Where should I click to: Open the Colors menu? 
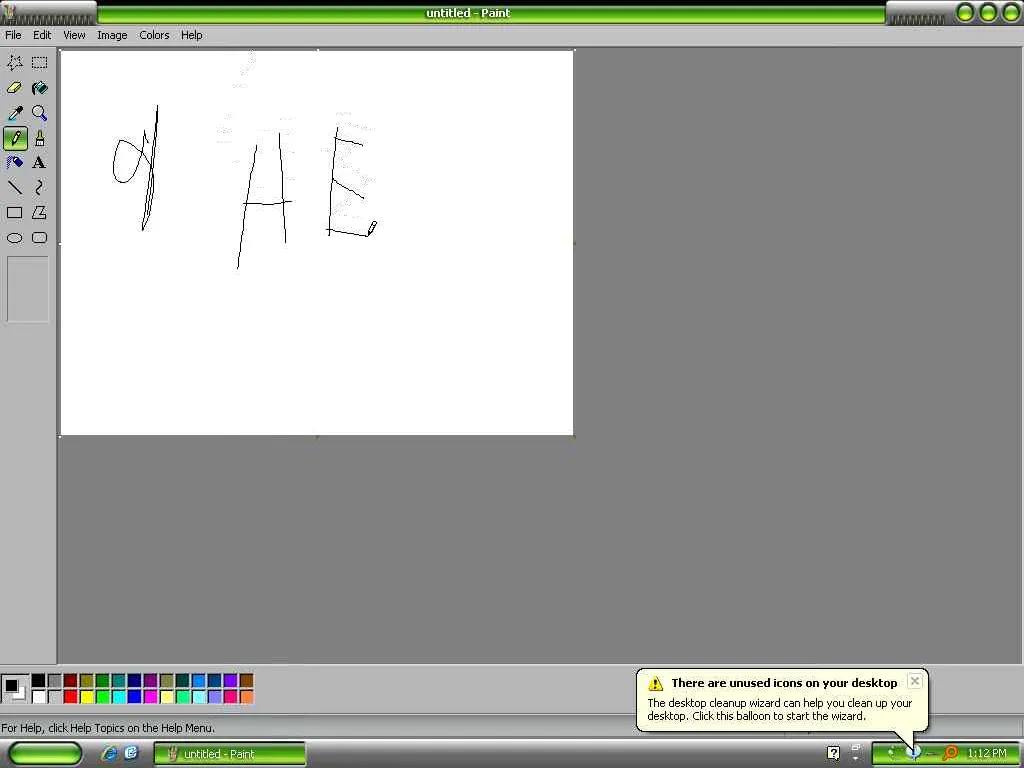click(x=154, y=35)
